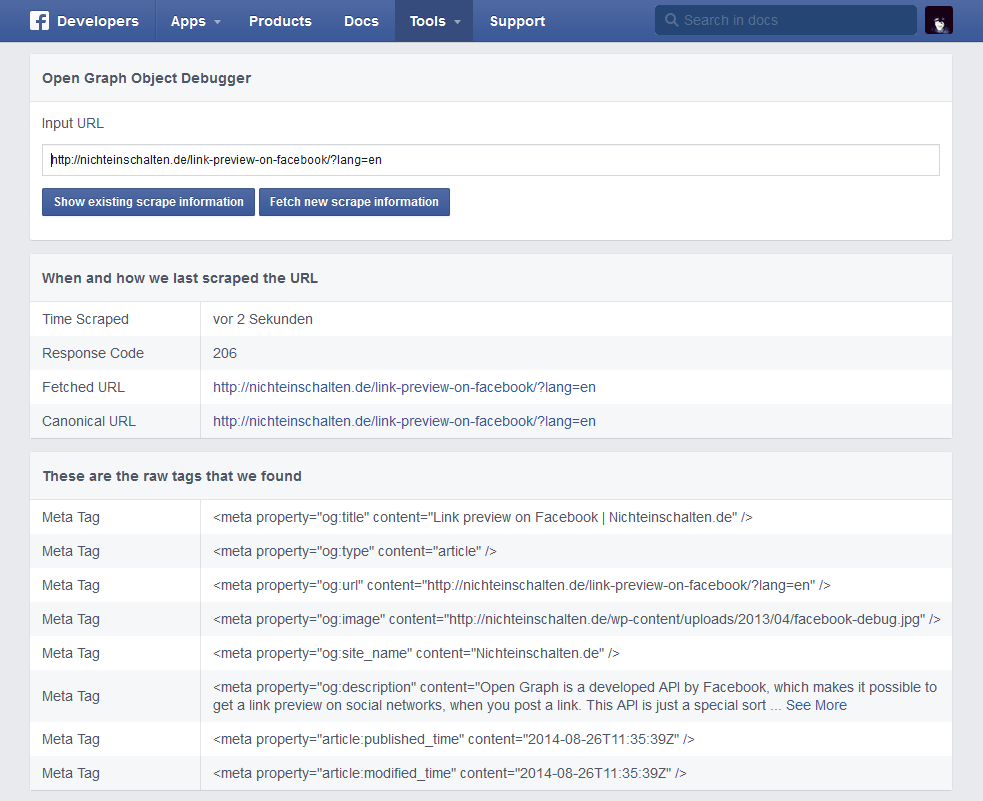Click the og:site_name meta tag text
983x801 pixels.
416,653
